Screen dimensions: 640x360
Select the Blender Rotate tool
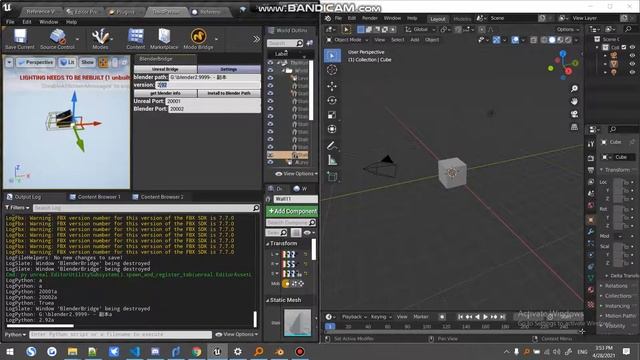[x=332, y=100]
